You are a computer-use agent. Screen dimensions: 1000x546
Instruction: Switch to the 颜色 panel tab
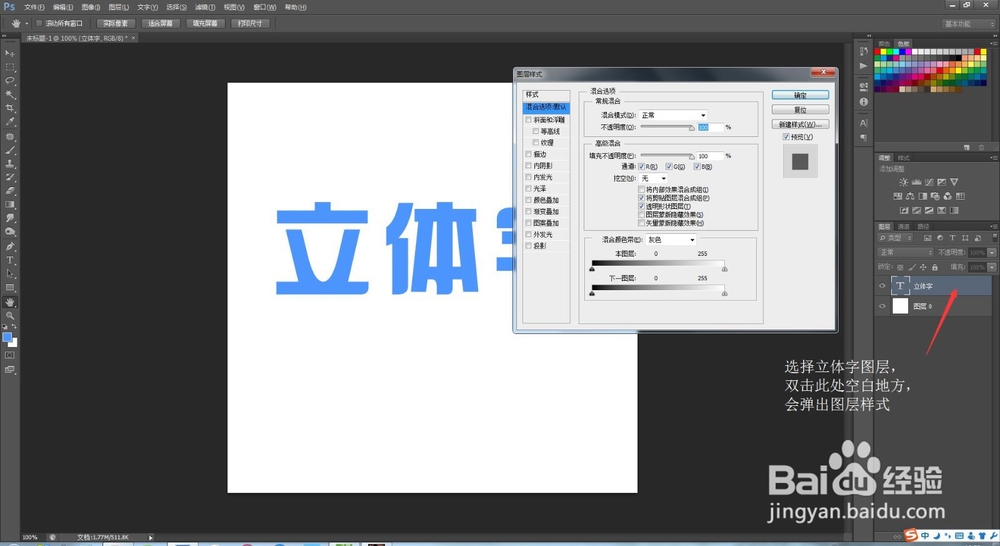tap(884, 43)
